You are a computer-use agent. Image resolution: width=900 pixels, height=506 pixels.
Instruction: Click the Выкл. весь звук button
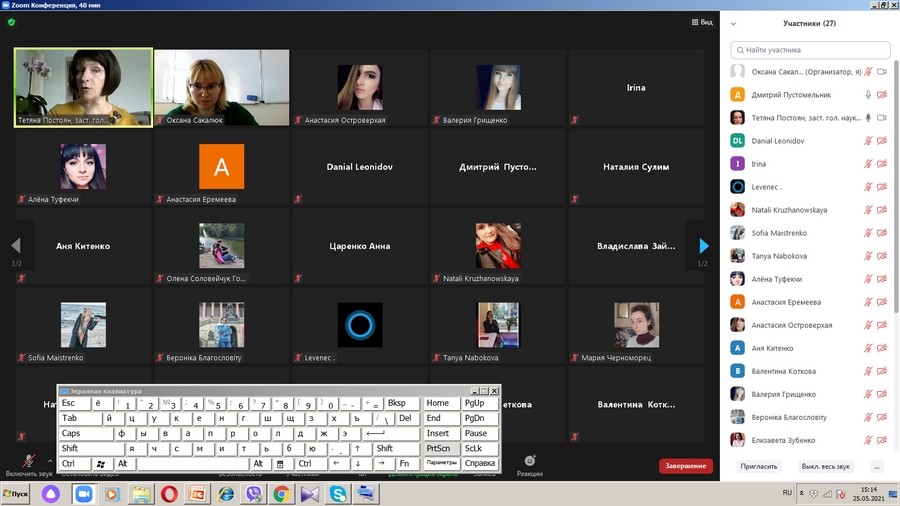(825, 467)
